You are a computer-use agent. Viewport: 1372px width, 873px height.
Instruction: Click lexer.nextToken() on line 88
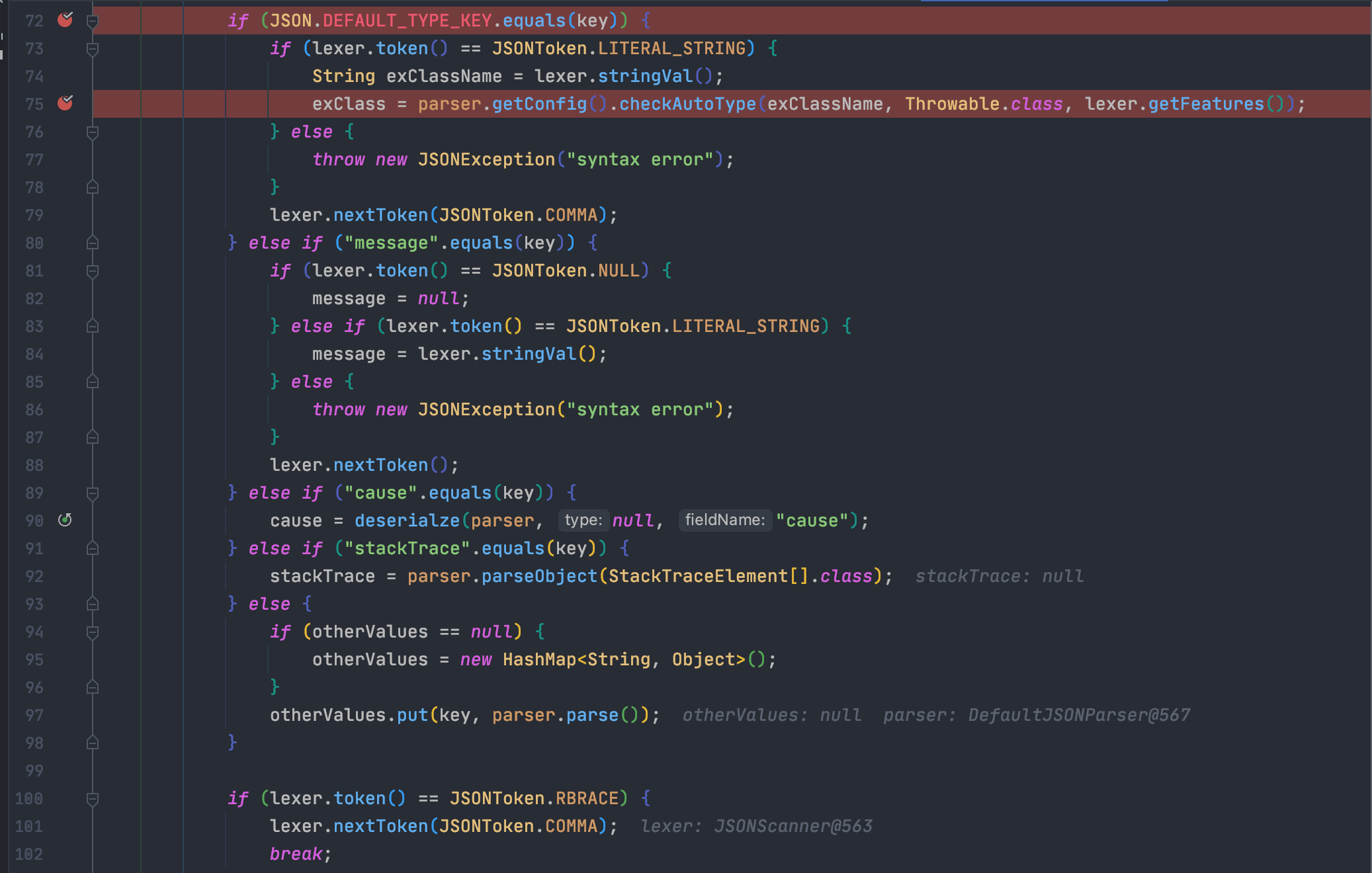[x=359, y=465]
